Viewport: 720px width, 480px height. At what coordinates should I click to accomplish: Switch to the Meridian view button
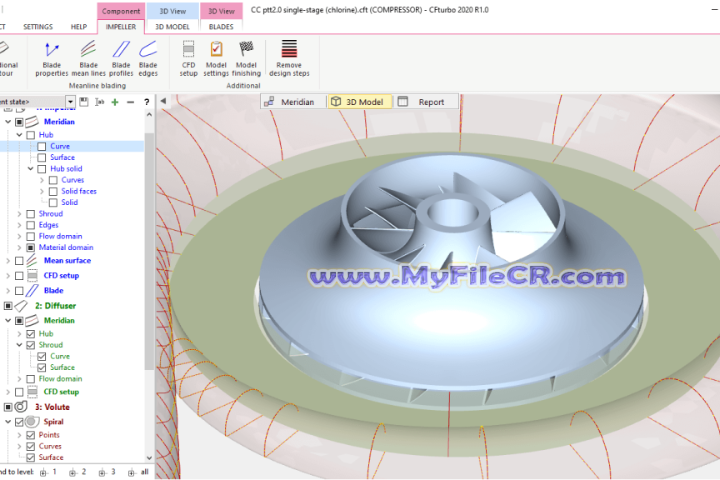tap(289, 102)
